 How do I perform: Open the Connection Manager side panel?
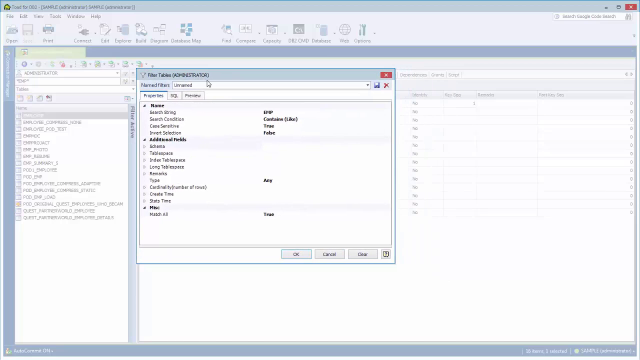(7, 73)
